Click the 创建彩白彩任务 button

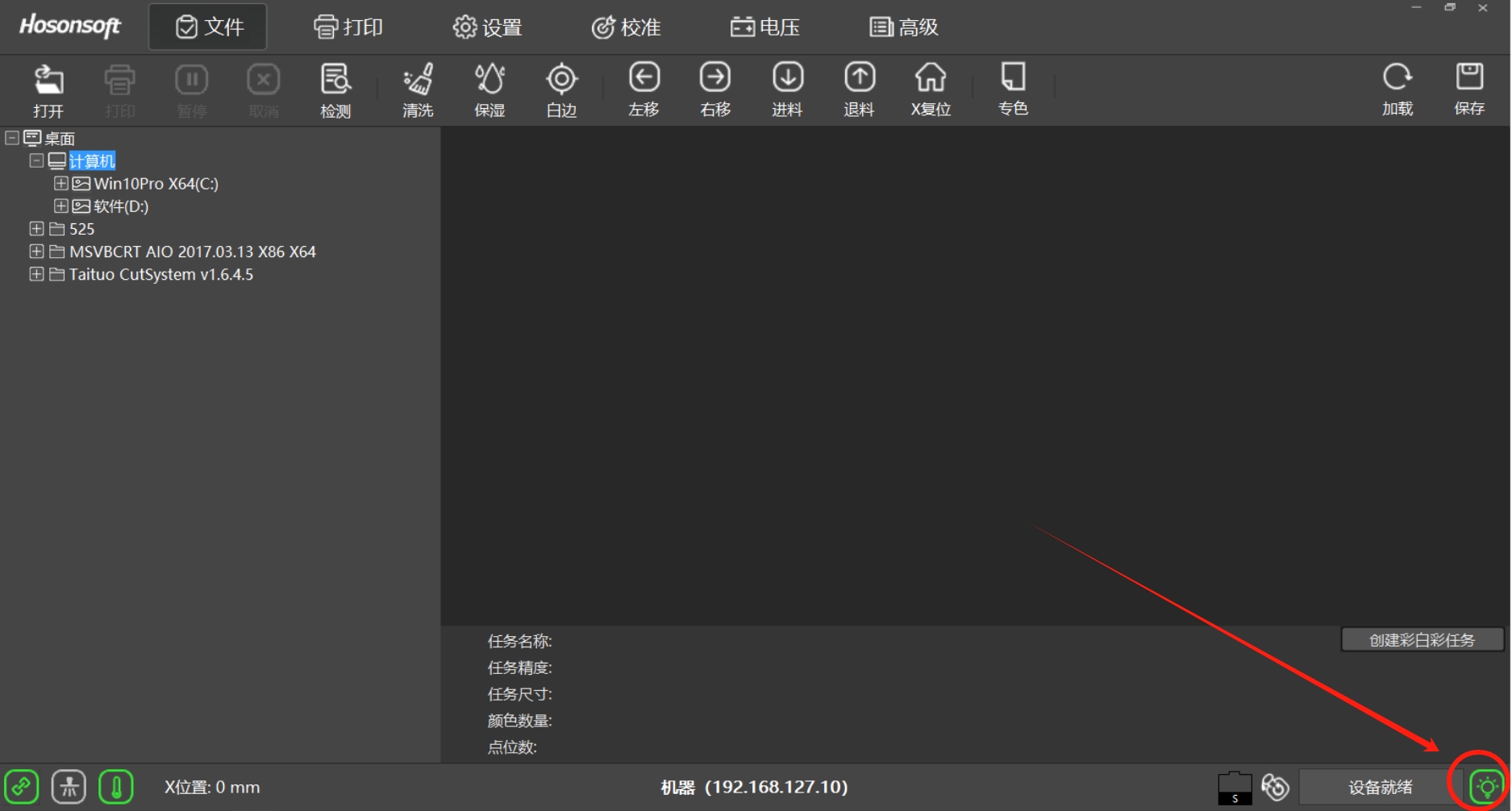tap(1422, 640)
